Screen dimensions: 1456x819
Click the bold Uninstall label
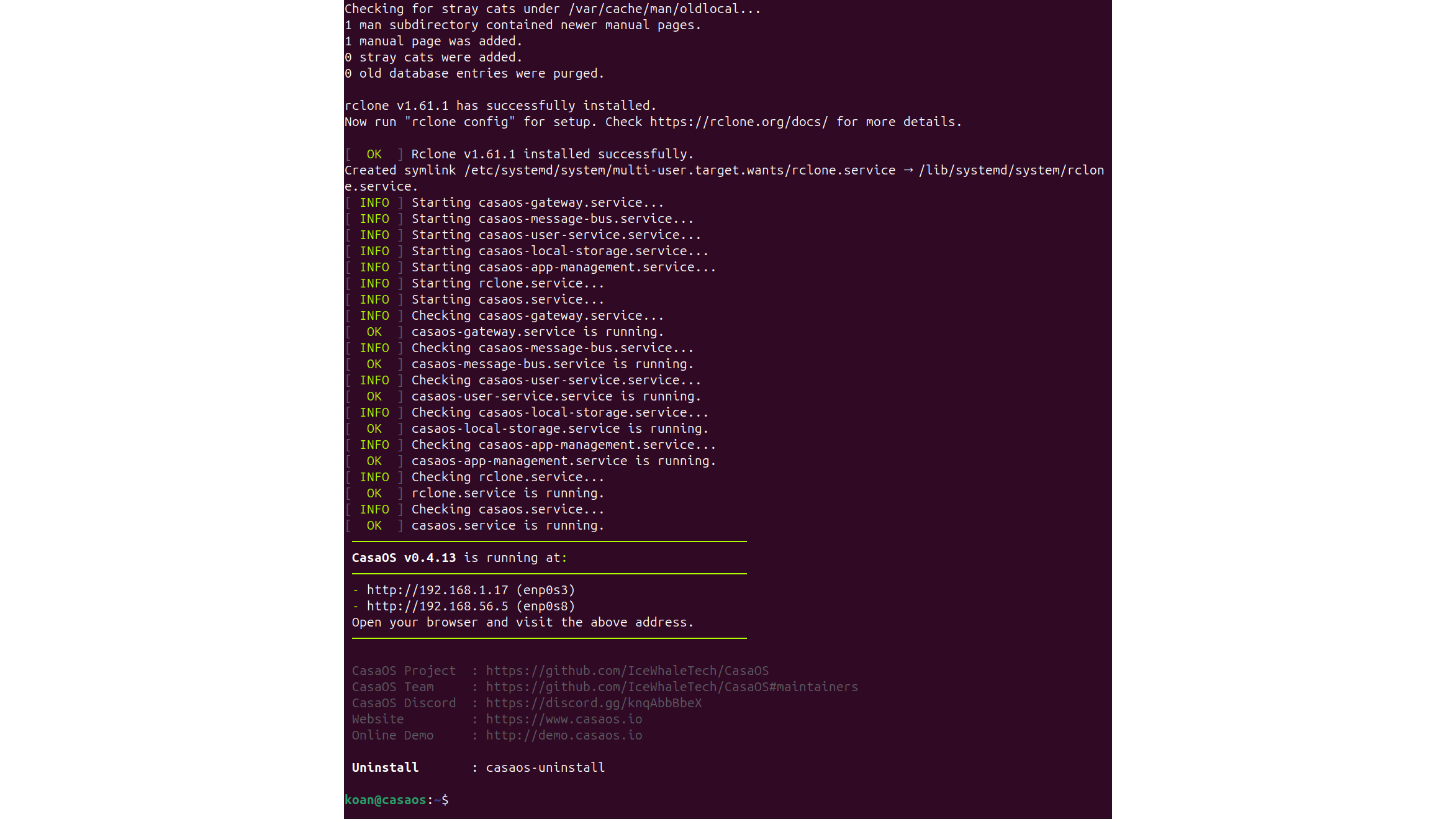[x=385, y=767]
